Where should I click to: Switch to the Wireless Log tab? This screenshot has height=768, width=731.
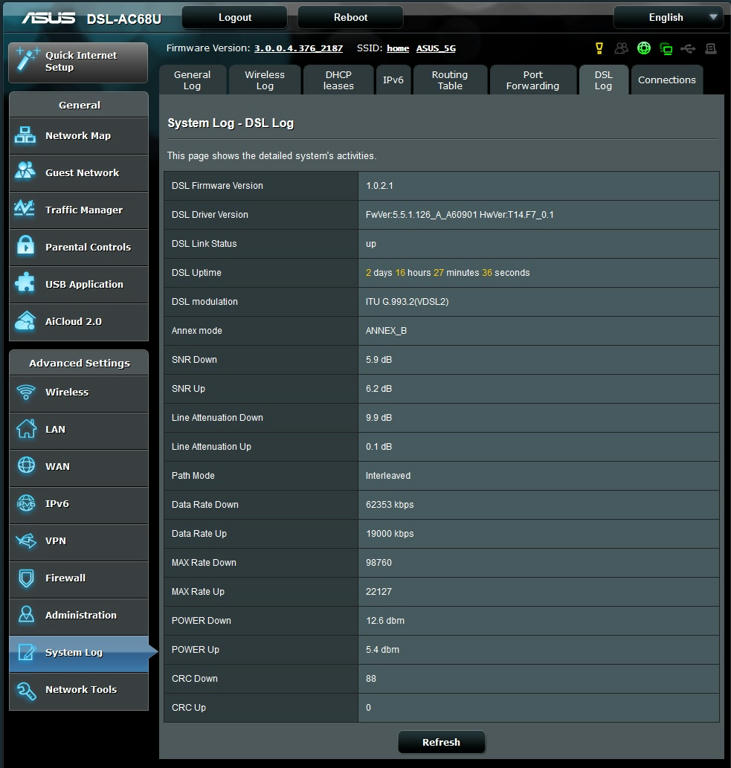(x=265, y=80)
